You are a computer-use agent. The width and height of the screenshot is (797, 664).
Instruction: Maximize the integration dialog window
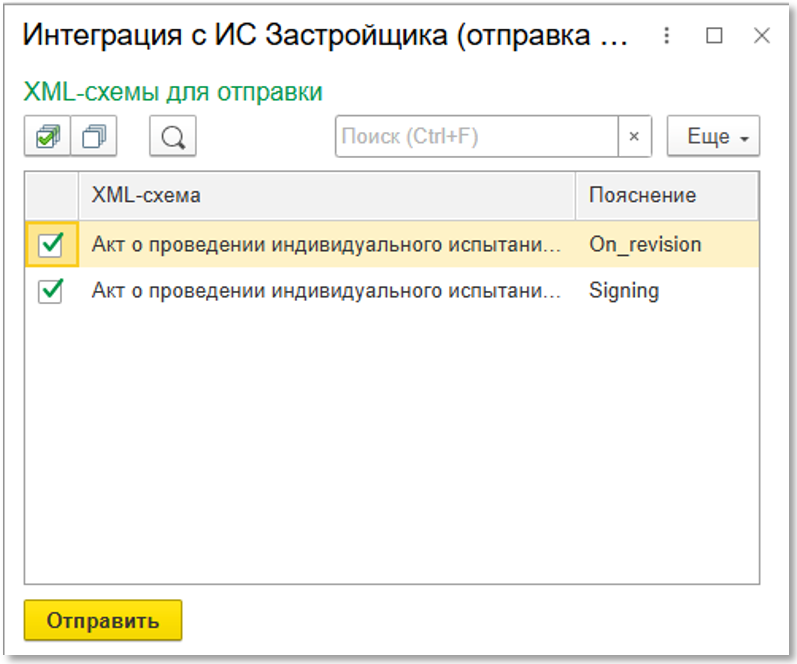click(714, 36)
